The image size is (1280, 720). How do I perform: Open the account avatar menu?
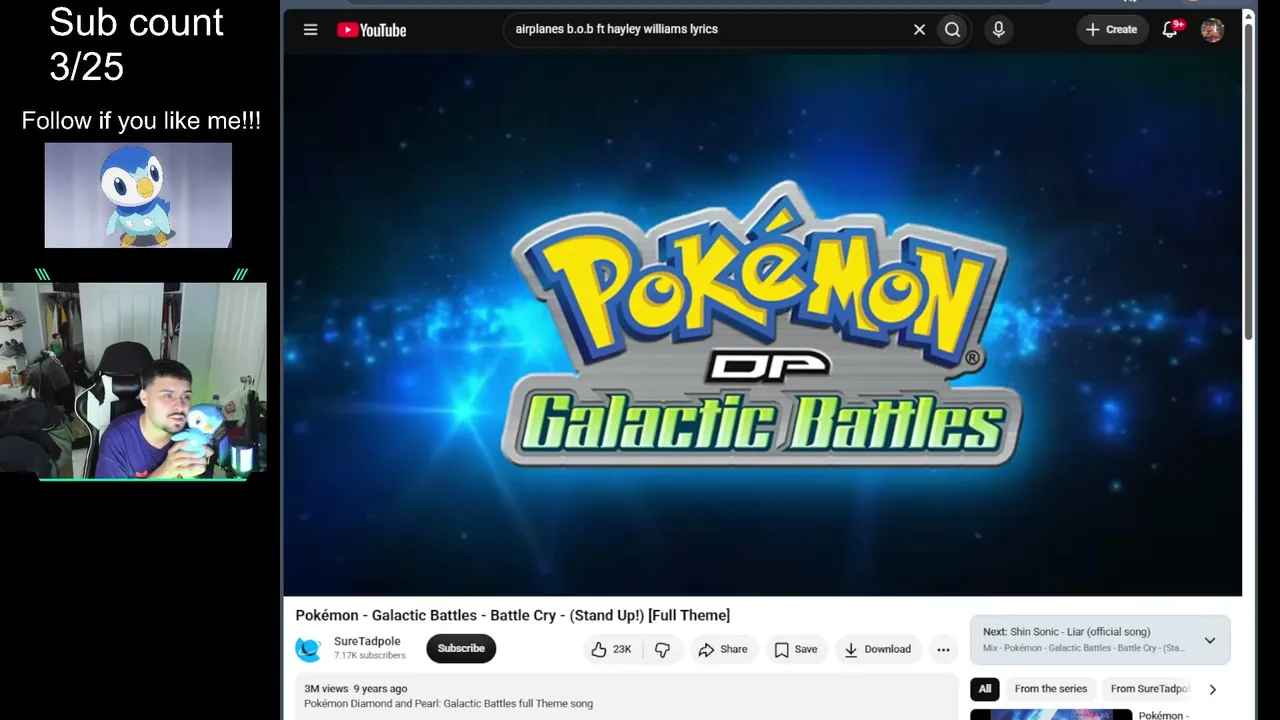click(x=1212, y=30)
